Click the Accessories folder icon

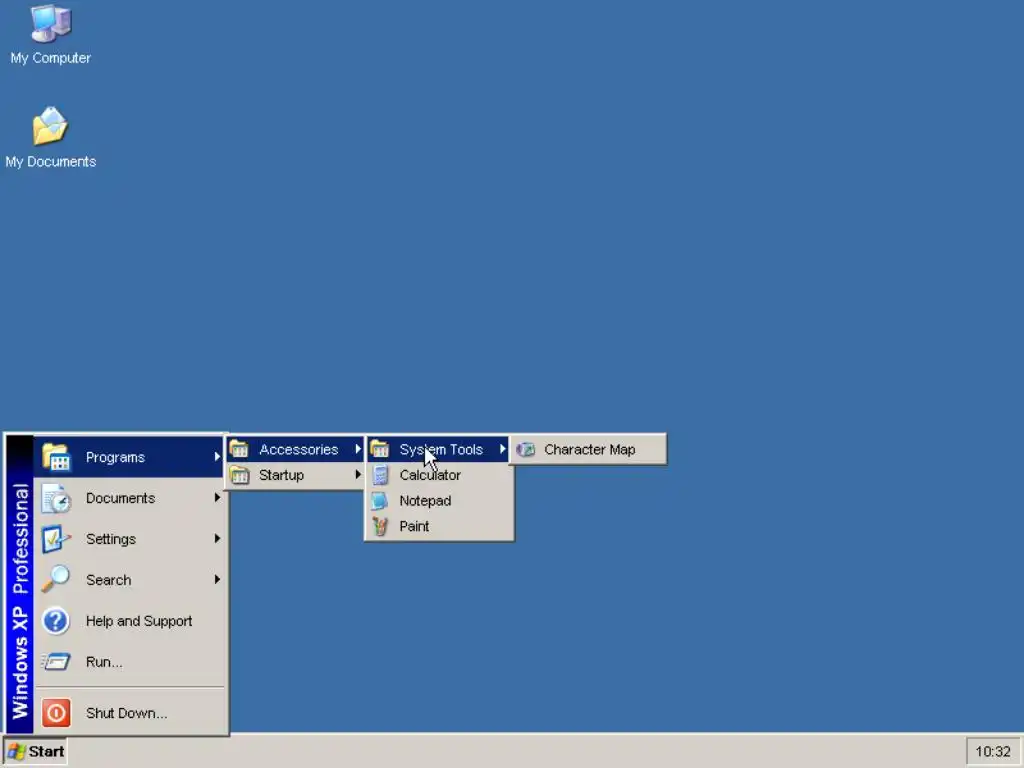tap(239, 449)
